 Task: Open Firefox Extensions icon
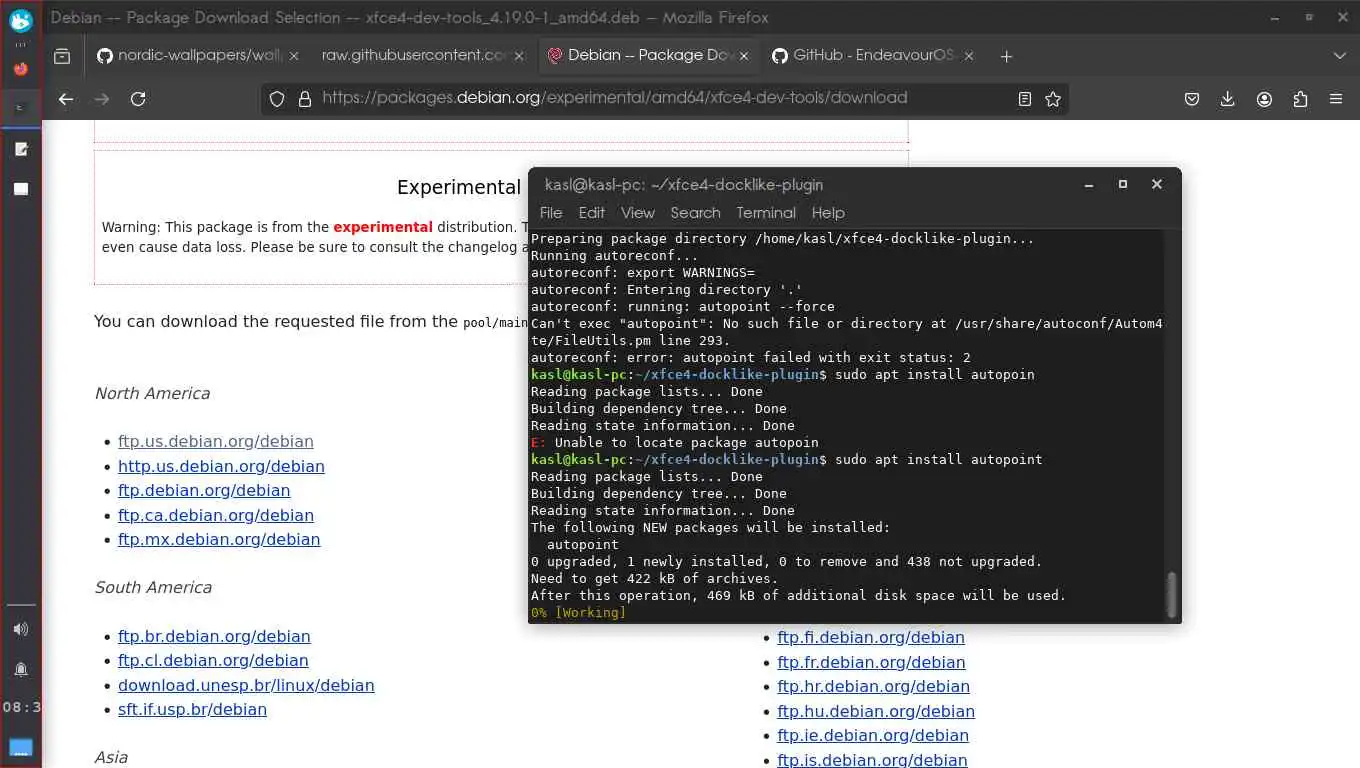tap(1300, 99)
